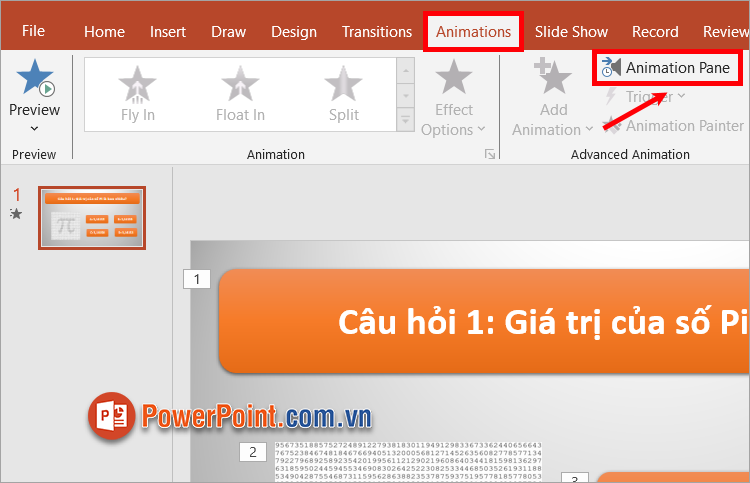Click the Add Animation star icon
The height and width of the screenshot is (483, 750).
point(553,77)
